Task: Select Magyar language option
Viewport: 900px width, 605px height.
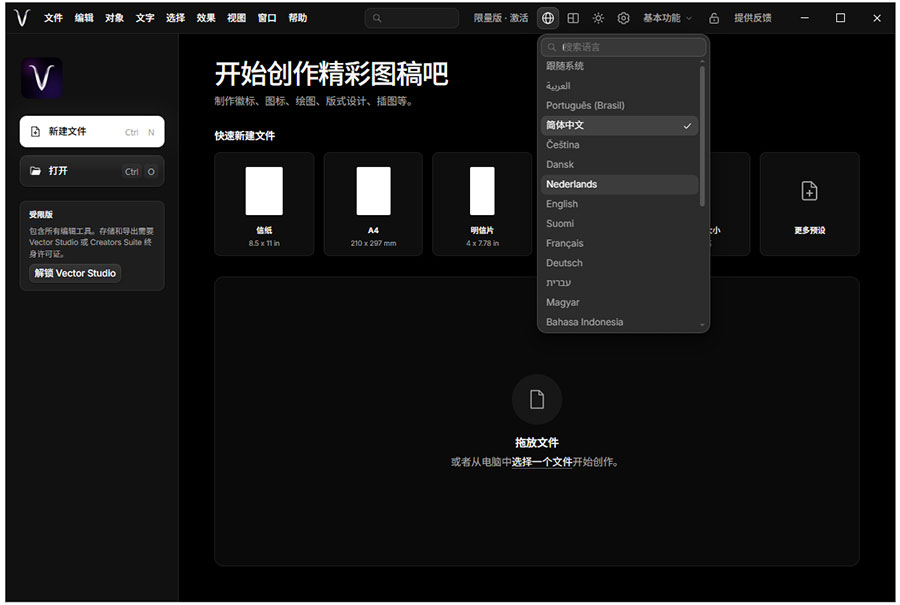Action: pos(619,302)
